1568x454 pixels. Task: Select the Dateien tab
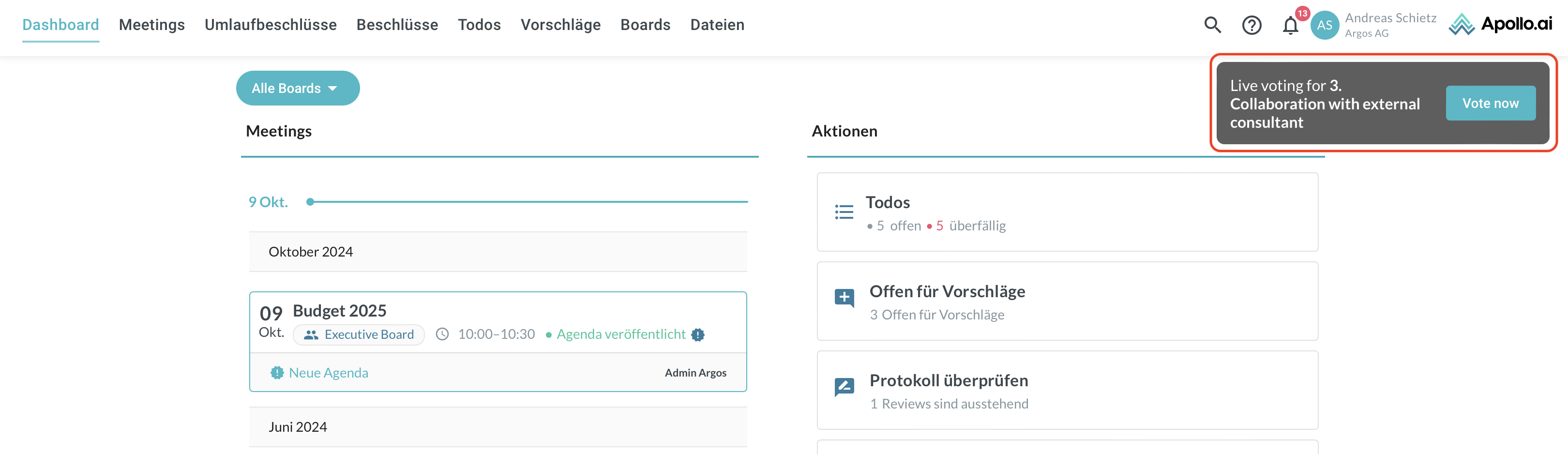pyautogui.click(x=716, y=25)
